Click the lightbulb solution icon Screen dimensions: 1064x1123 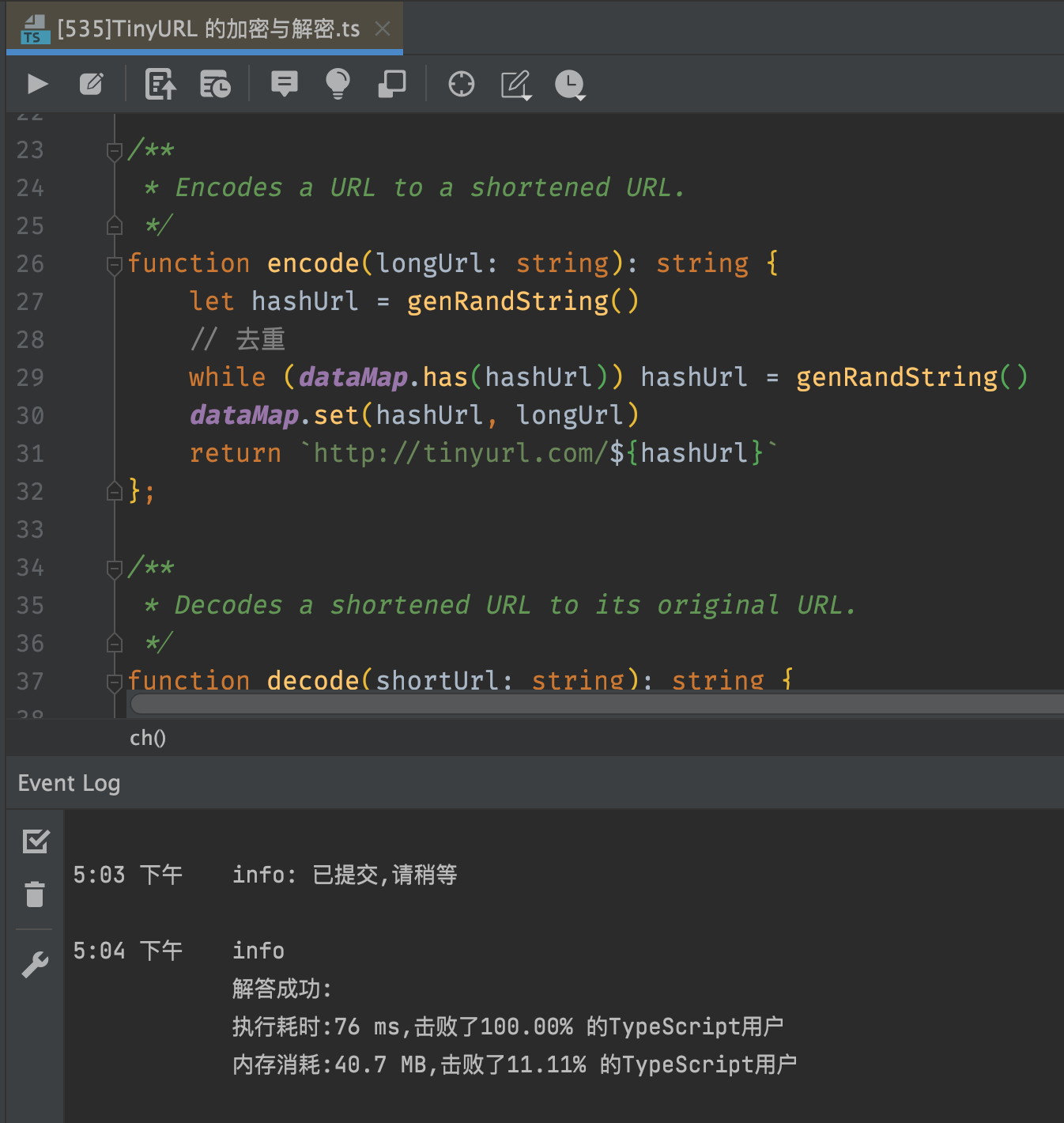pos(338,84)
